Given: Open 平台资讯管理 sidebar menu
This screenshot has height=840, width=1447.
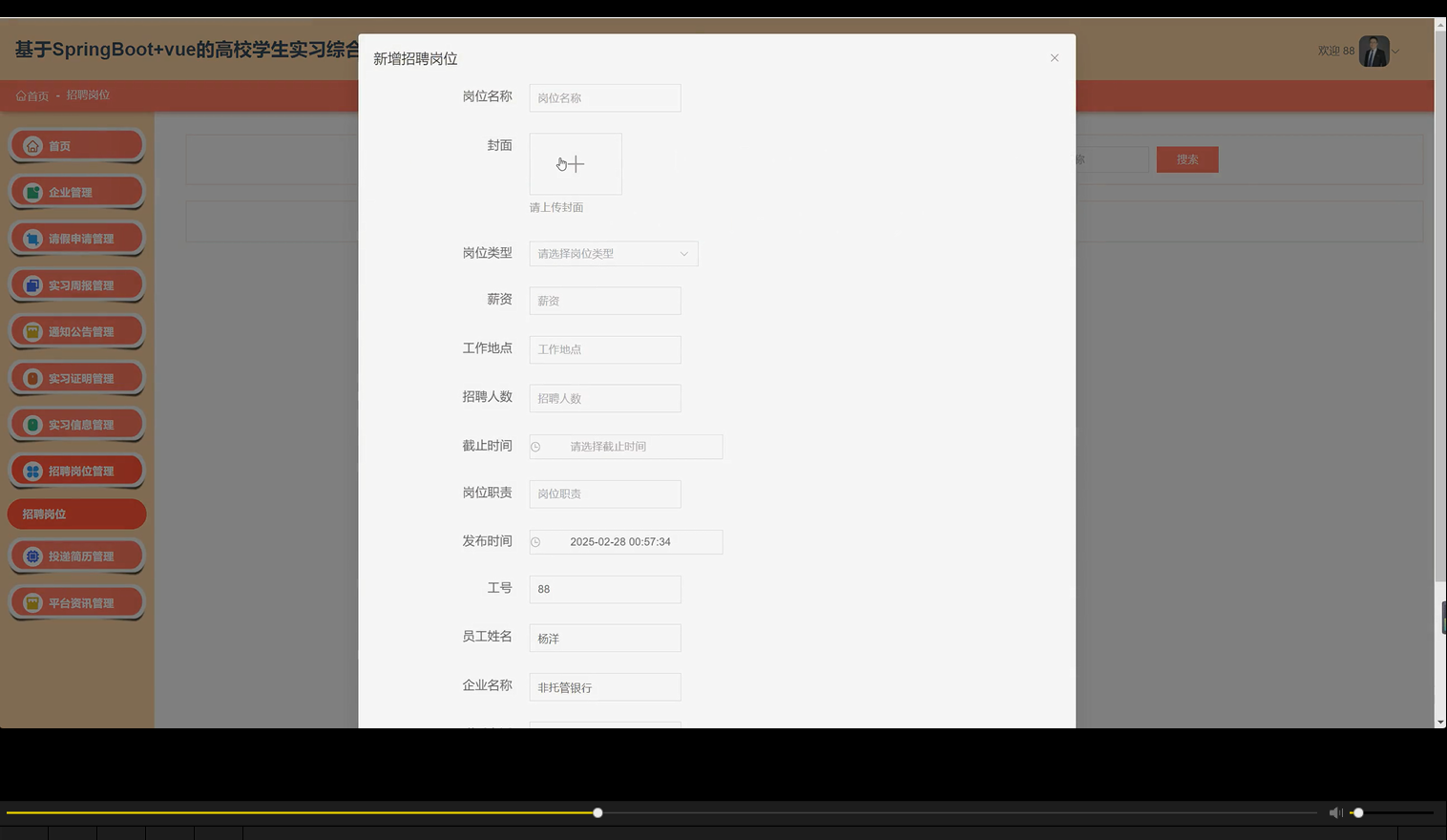Looking at the screenshot, I should tap(76, 603).
